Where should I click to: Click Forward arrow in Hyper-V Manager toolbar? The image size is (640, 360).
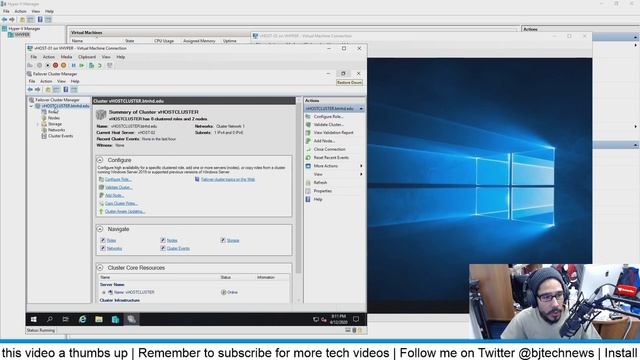click(12, 20)
